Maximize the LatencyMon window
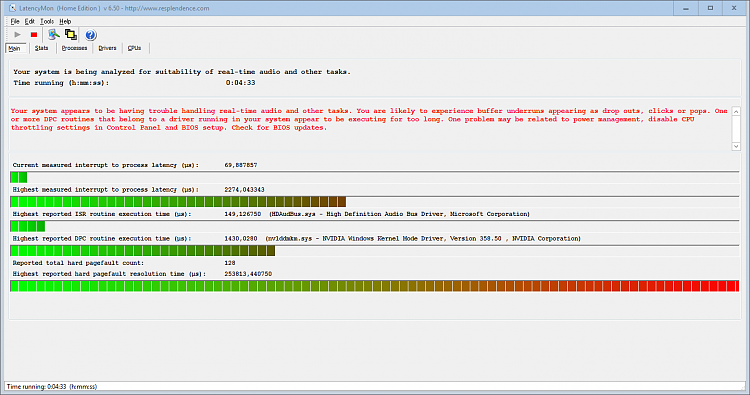 [710, 8]
